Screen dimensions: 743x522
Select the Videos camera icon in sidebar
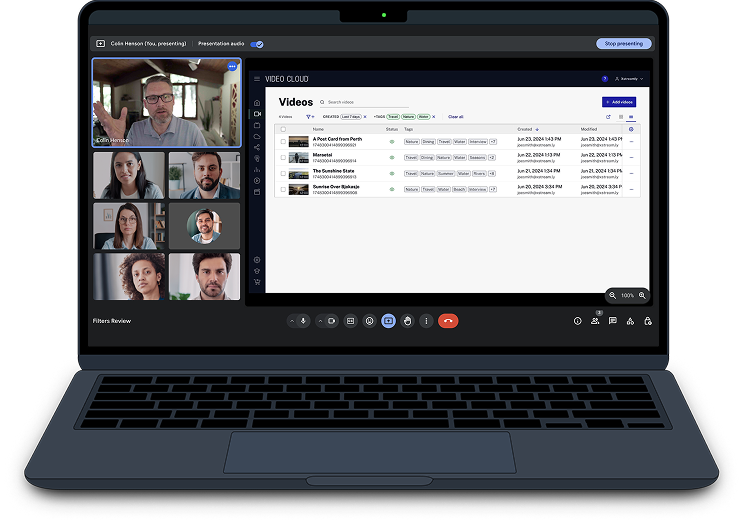coord(257,114)
